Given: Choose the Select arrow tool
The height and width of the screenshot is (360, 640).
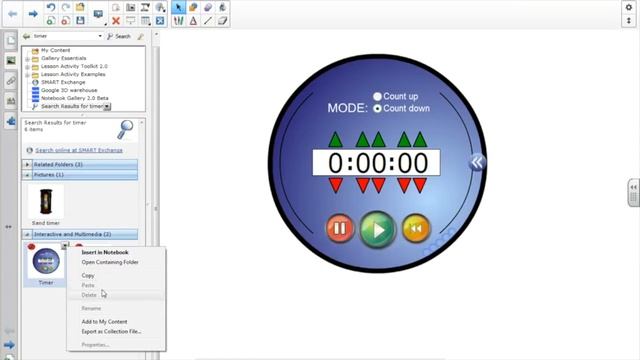Looking at the screenshot, I should click(x=178, y=7).
